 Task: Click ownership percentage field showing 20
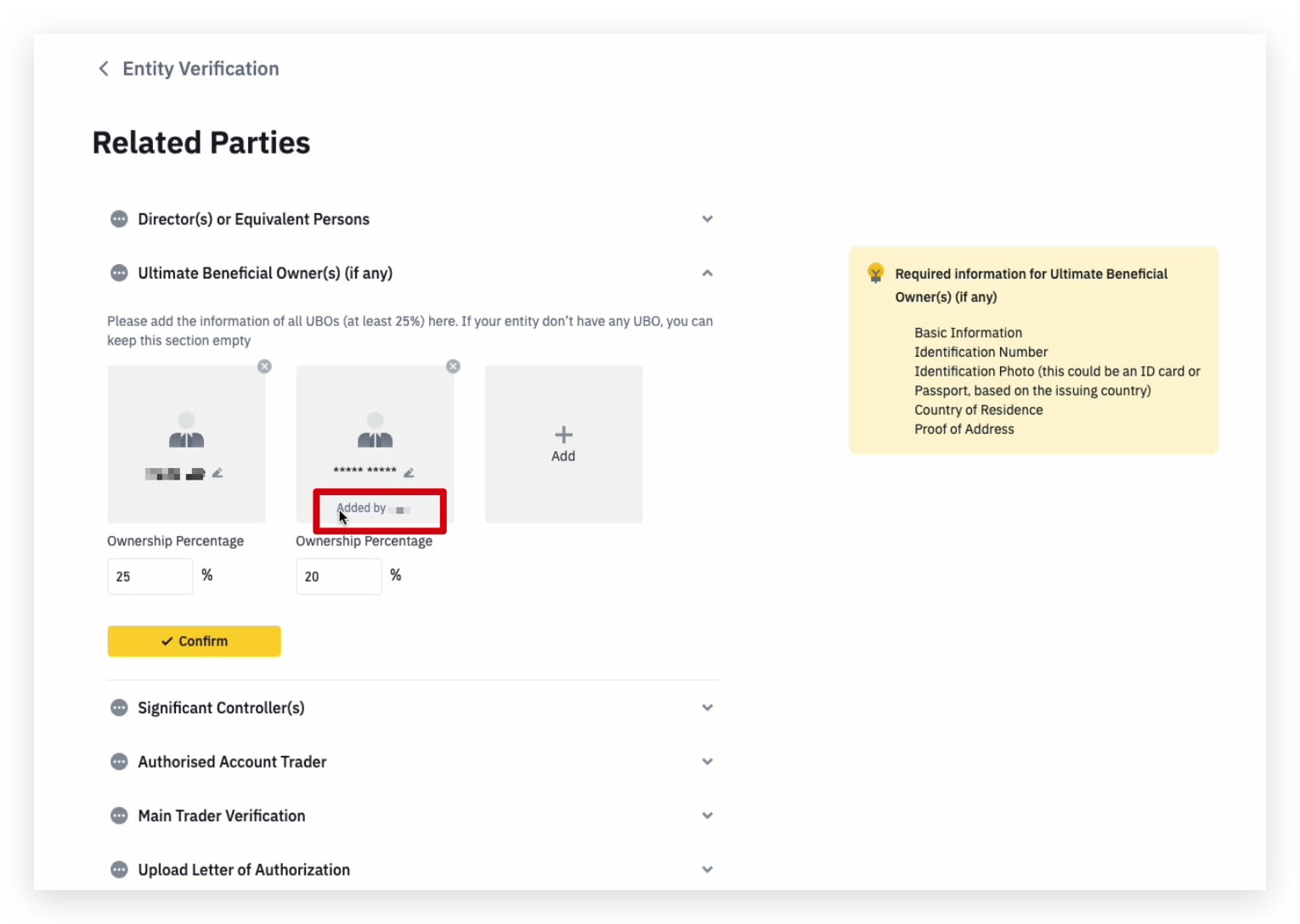(338, 577)
